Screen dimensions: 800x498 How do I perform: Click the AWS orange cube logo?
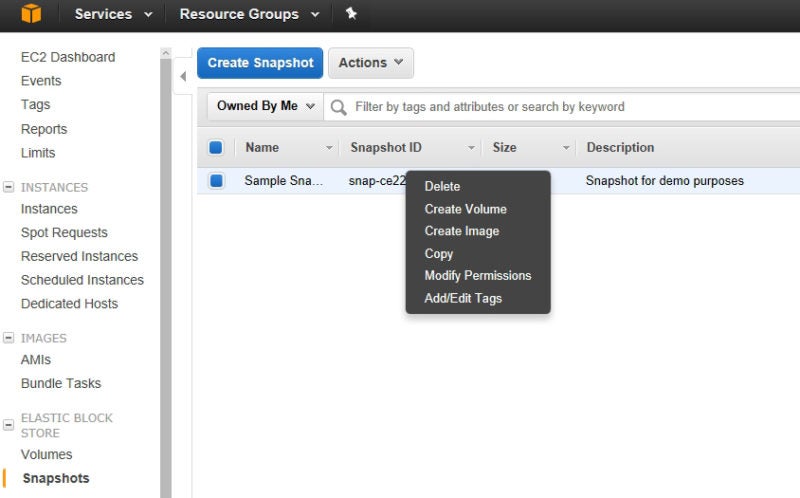coord(31,14)
